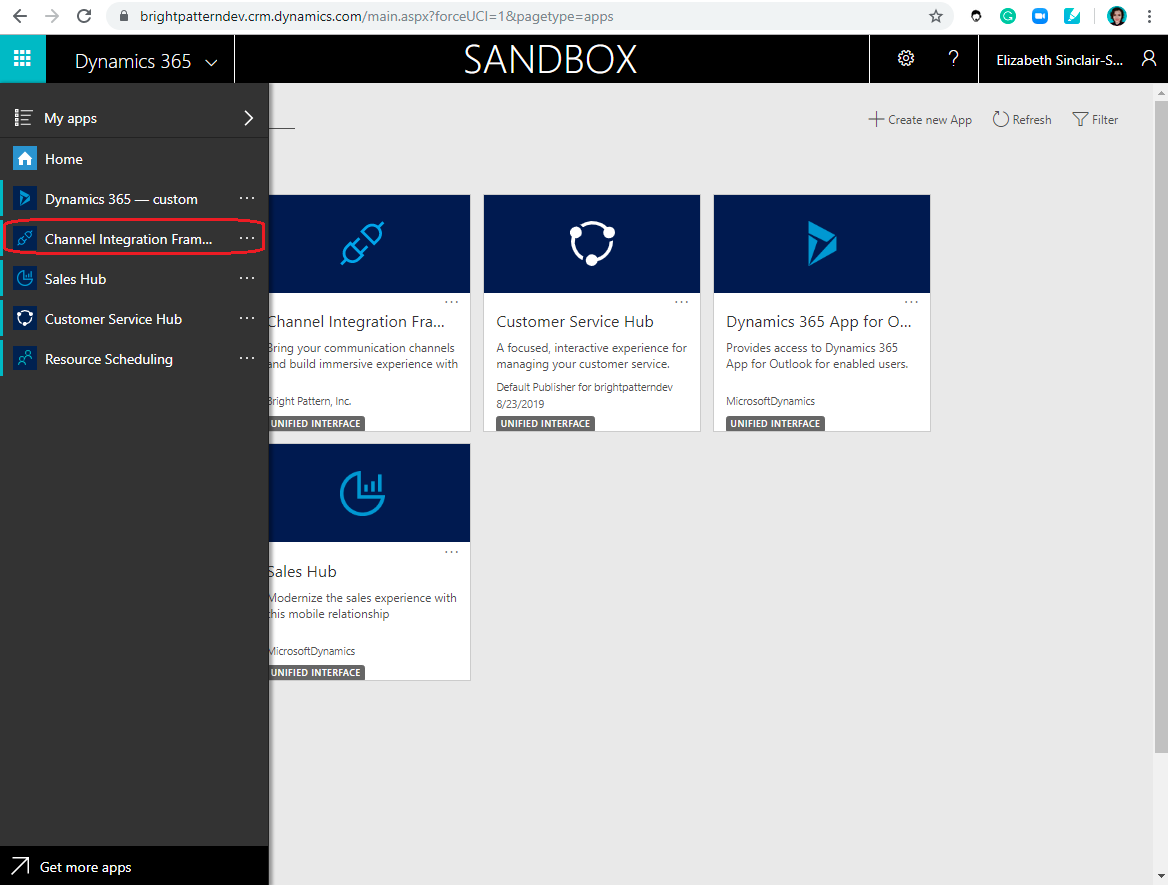Screen dimensions: 1168x885
Task: Click the browser profile avatar
Action: pyautogui.click(x=1117, y=16)
